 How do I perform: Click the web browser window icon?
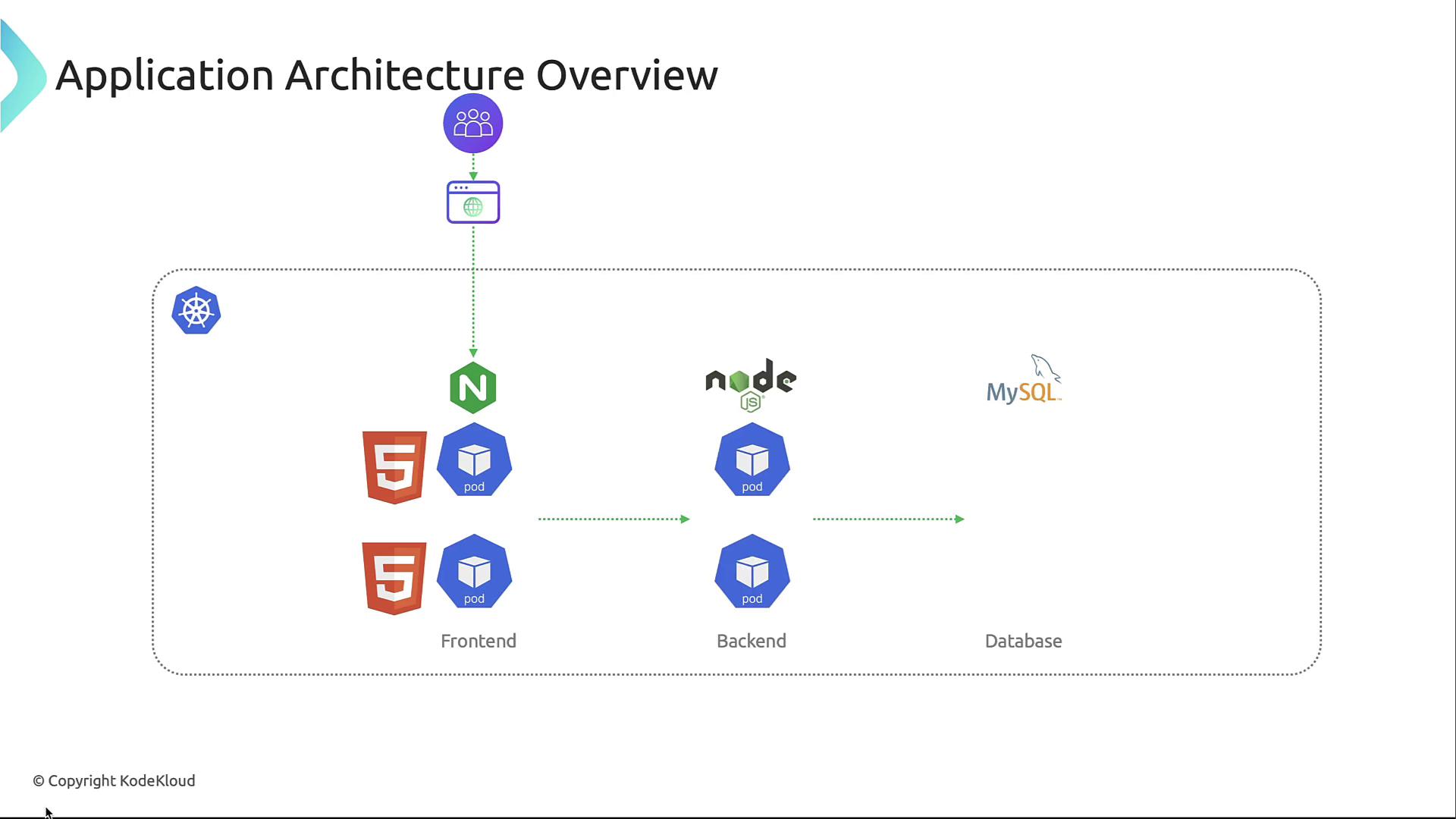click(472, 202)
